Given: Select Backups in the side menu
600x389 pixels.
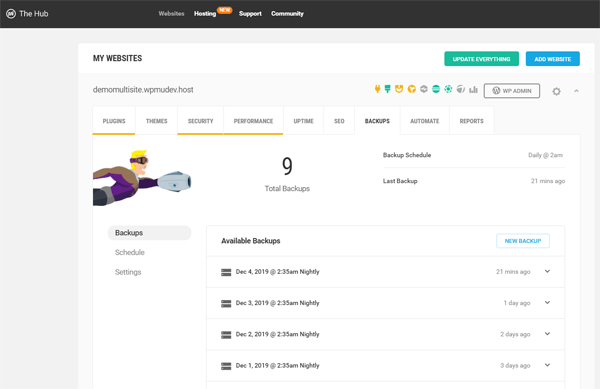Looking at the screenshot, I should (x=149, y=233).
